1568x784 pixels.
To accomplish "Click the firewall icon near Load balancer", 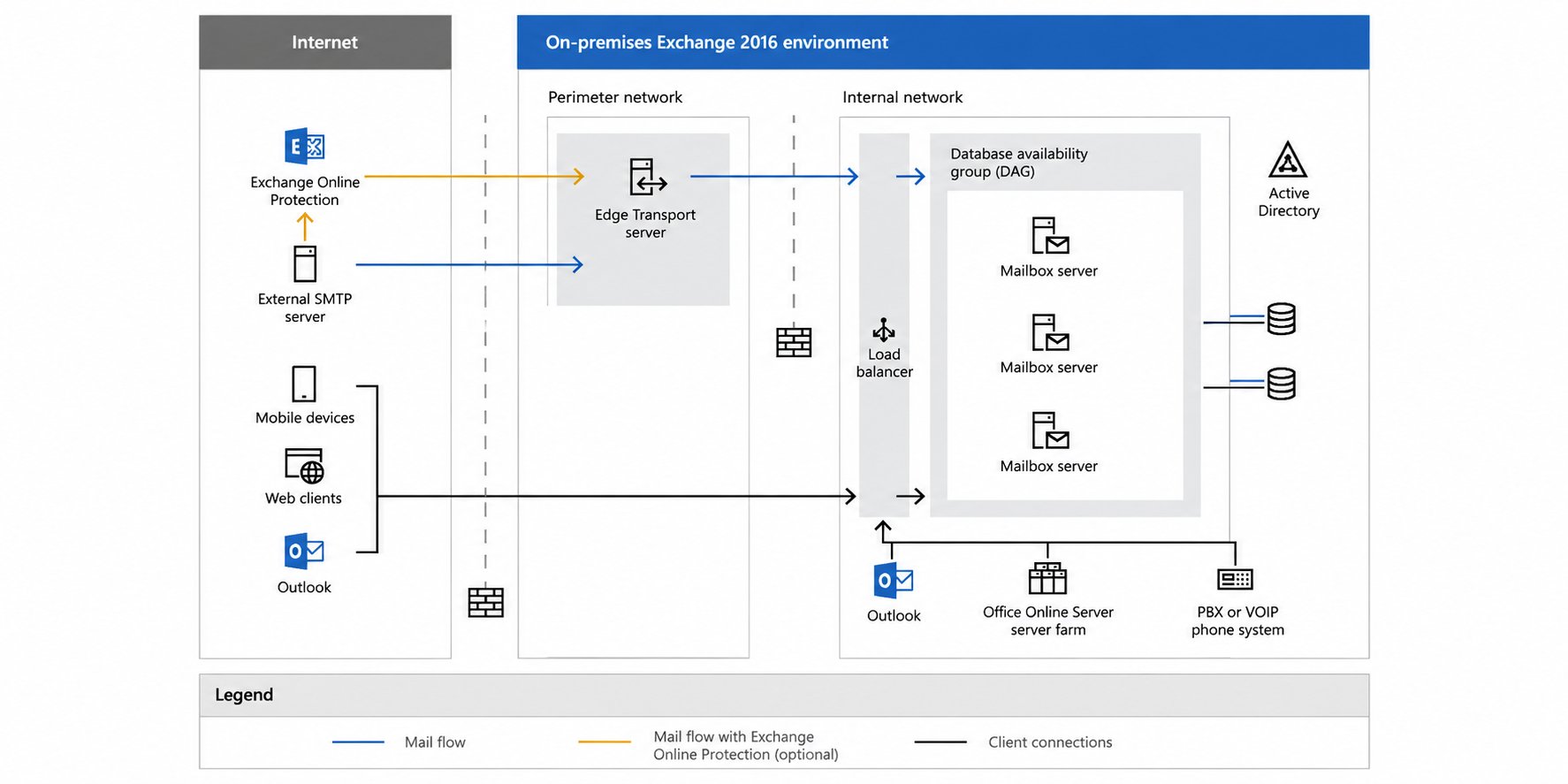I will tap(794, 342).
